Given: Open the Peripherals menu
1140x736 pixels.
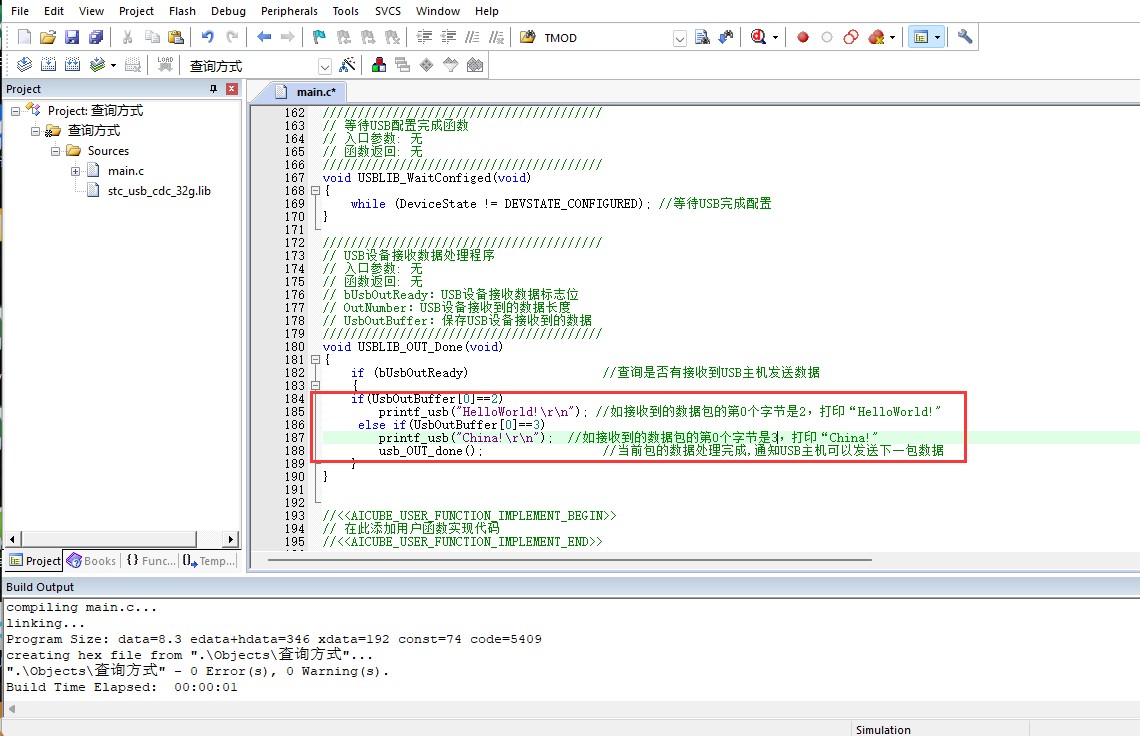Looking at the screenshot, I should pos(289,11).
